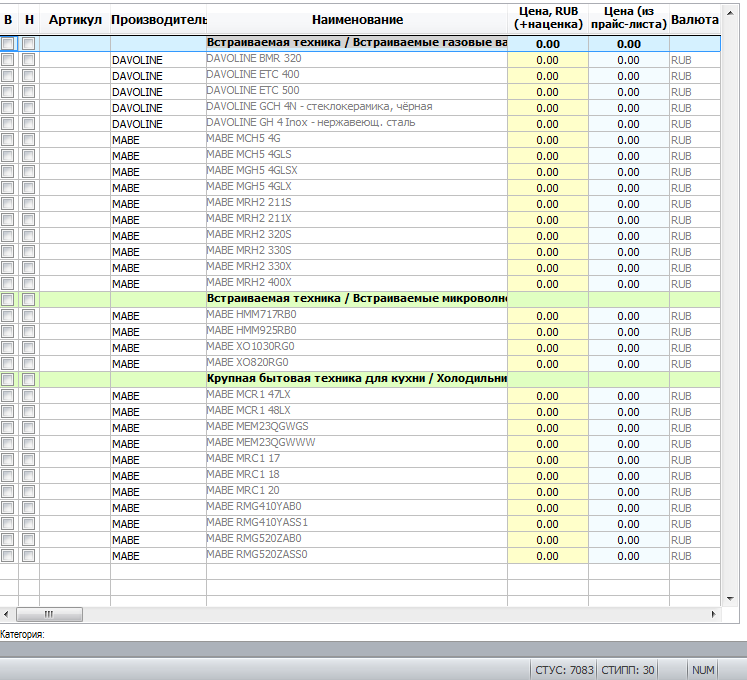Click the MABE MCH5 4GLS name cell
Image resolution: width=747 pixels, height=680 pixels.
pyautogui.click(x=357, y=155)
